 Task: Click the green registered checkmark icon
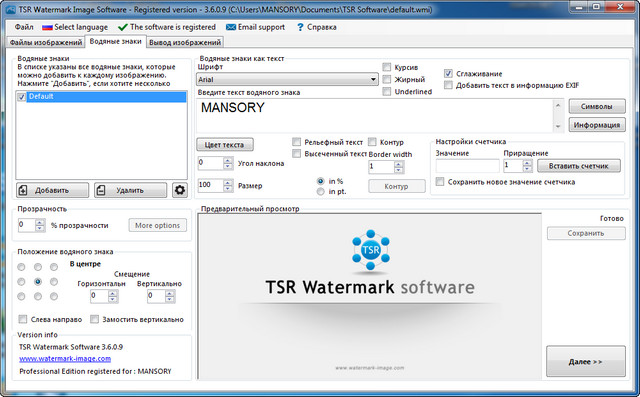pyautogui.click(x=122, y=27)
